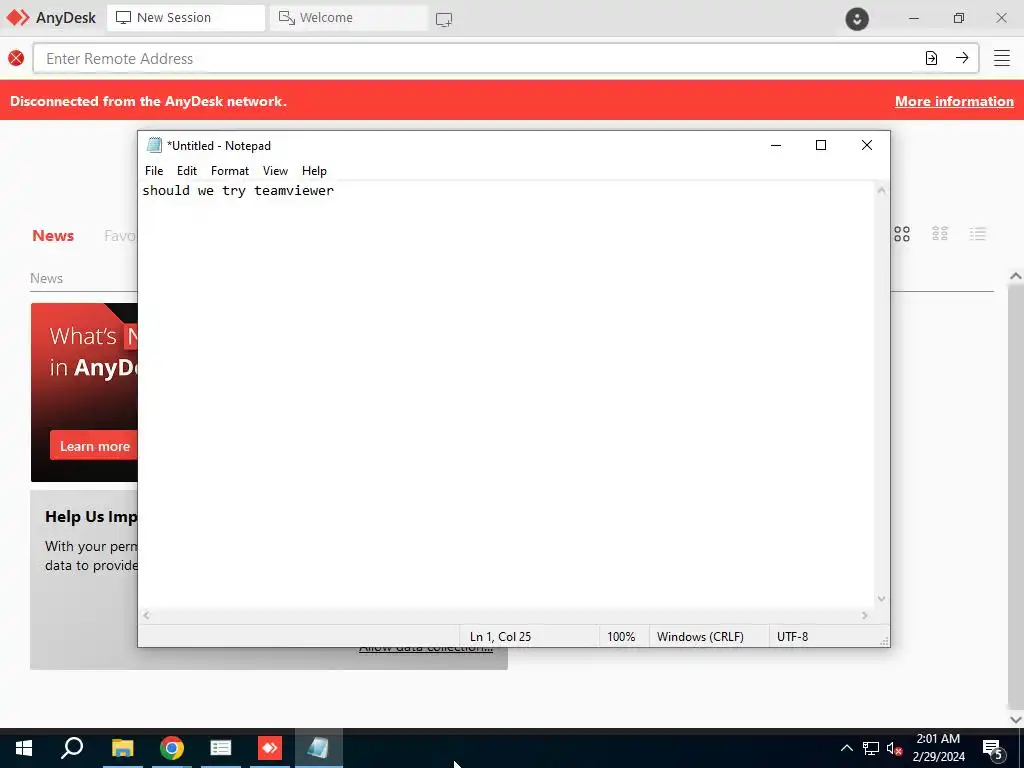The height and width of the screenshot is (768, 1024).
Task: Close the Notepad window
Action: pyautogui.click(x=867, y=145)
